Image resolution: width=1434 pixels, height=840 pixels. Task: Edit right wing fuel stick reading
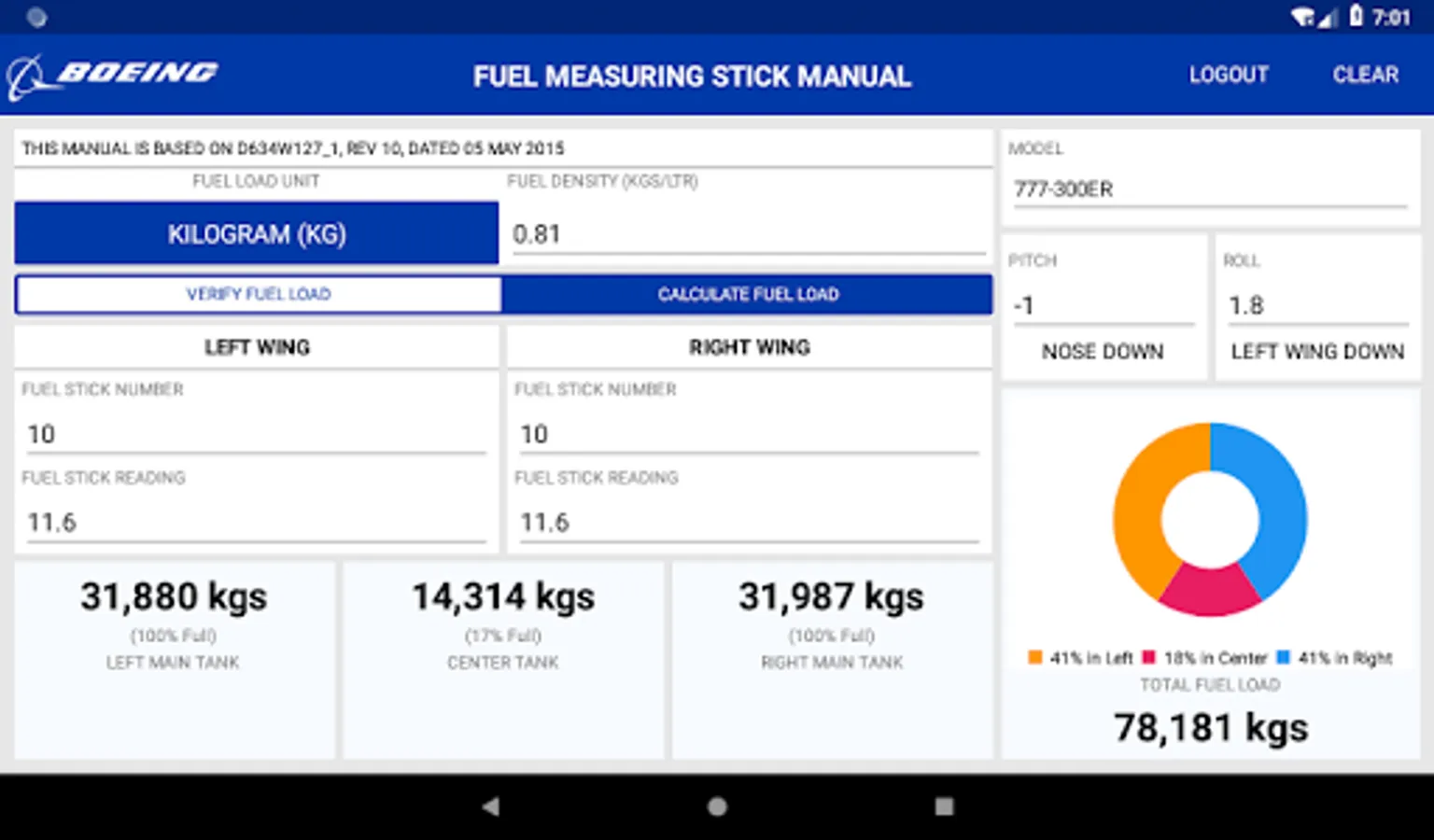749,523
